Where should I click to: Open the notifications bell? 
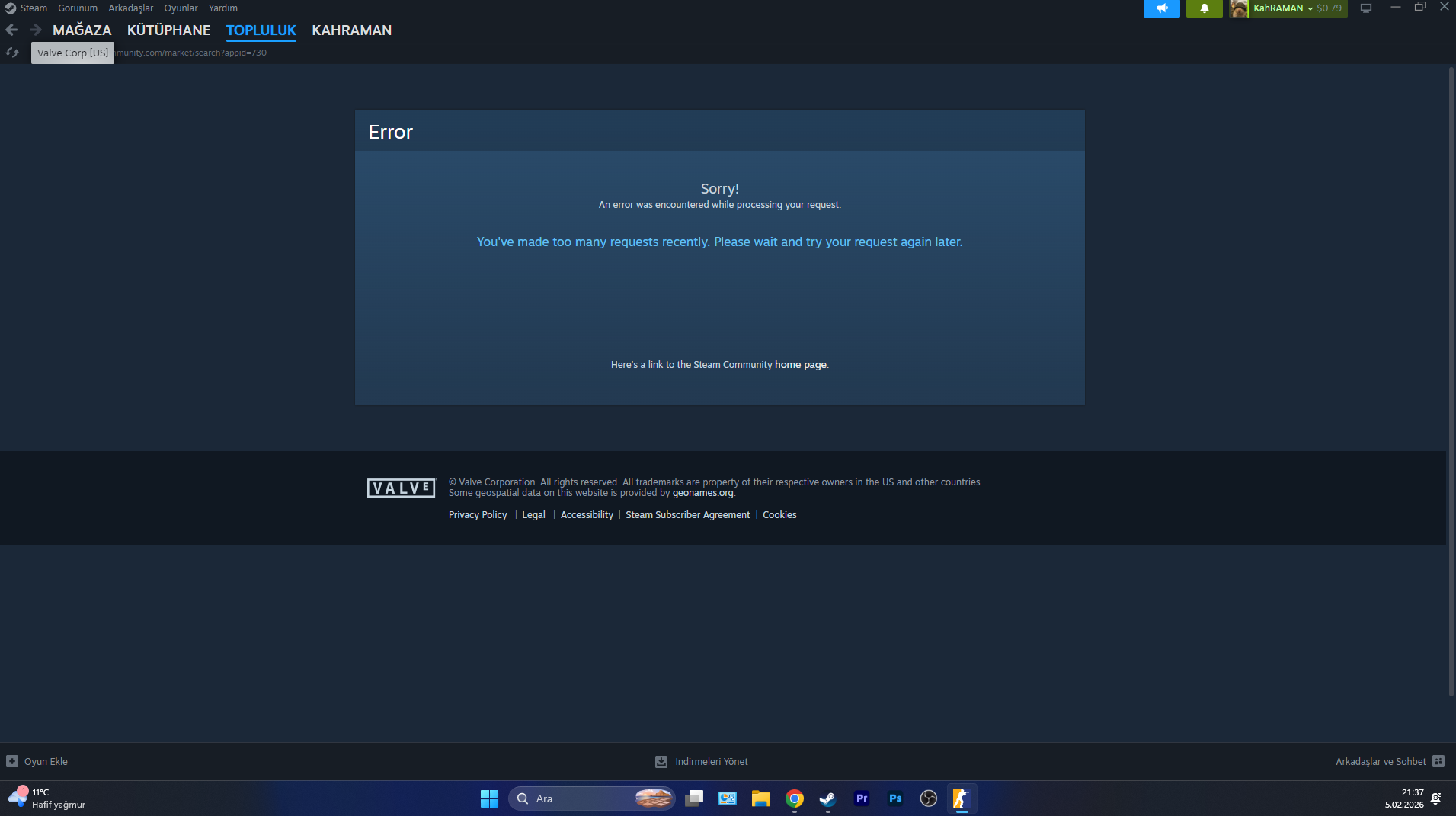coord(1204,8)
